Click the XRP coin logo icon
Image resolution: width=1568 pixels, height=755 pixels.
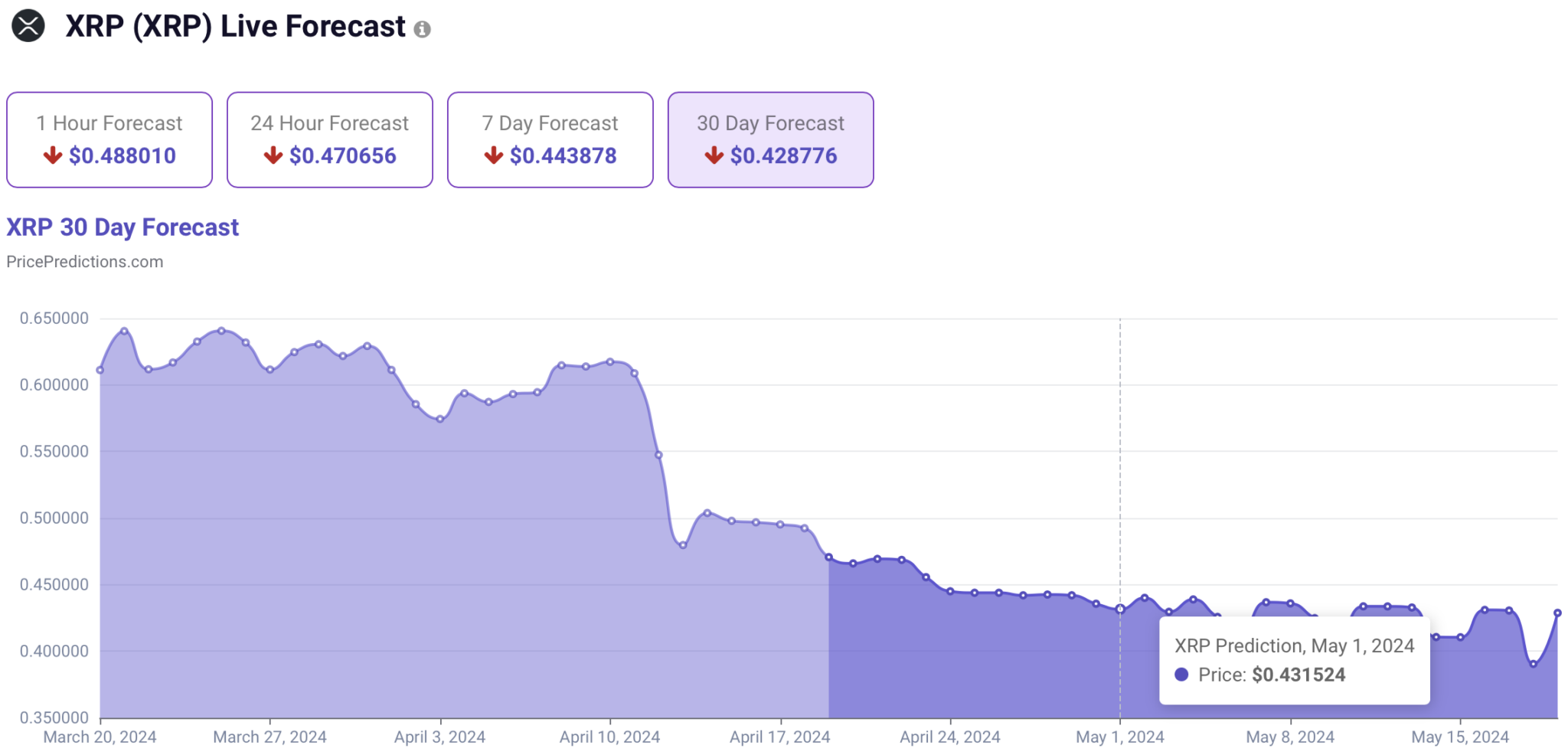point(28,26)
